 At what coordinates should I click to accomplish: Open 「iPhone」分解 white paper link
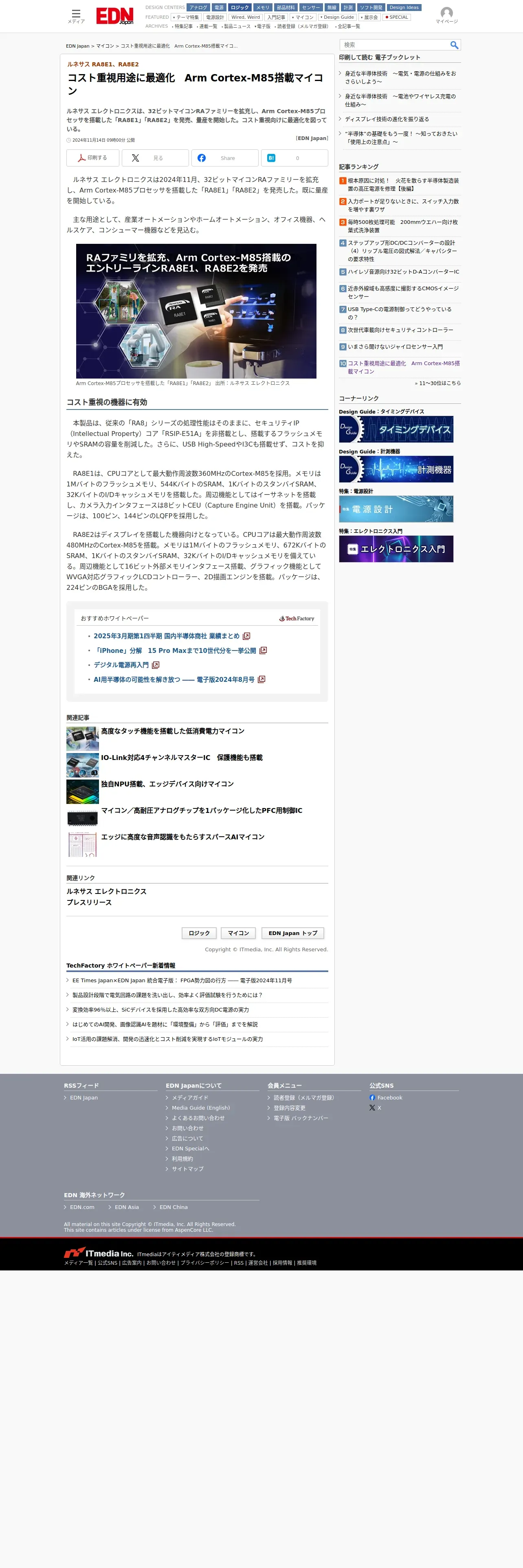175,651
